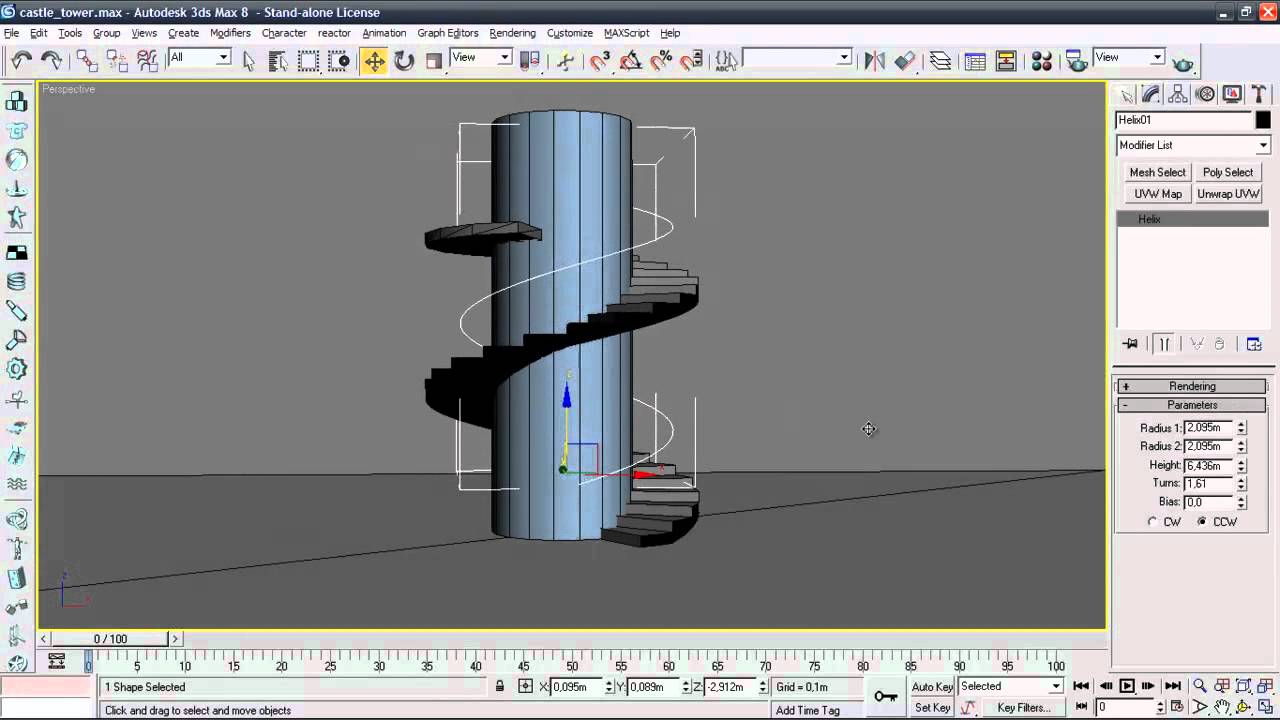
Task: Open the Schematic View icon
Action: click(1005, 61)
